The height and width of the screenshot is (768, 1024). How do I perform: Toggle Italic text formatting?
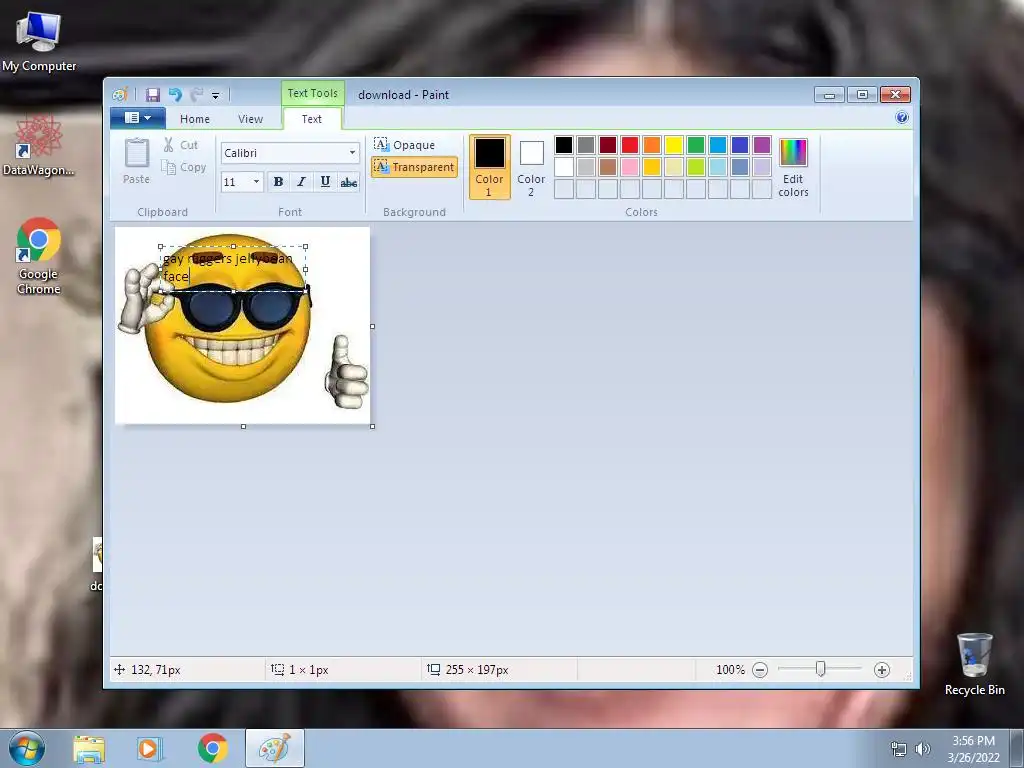(x=301, y=182)
